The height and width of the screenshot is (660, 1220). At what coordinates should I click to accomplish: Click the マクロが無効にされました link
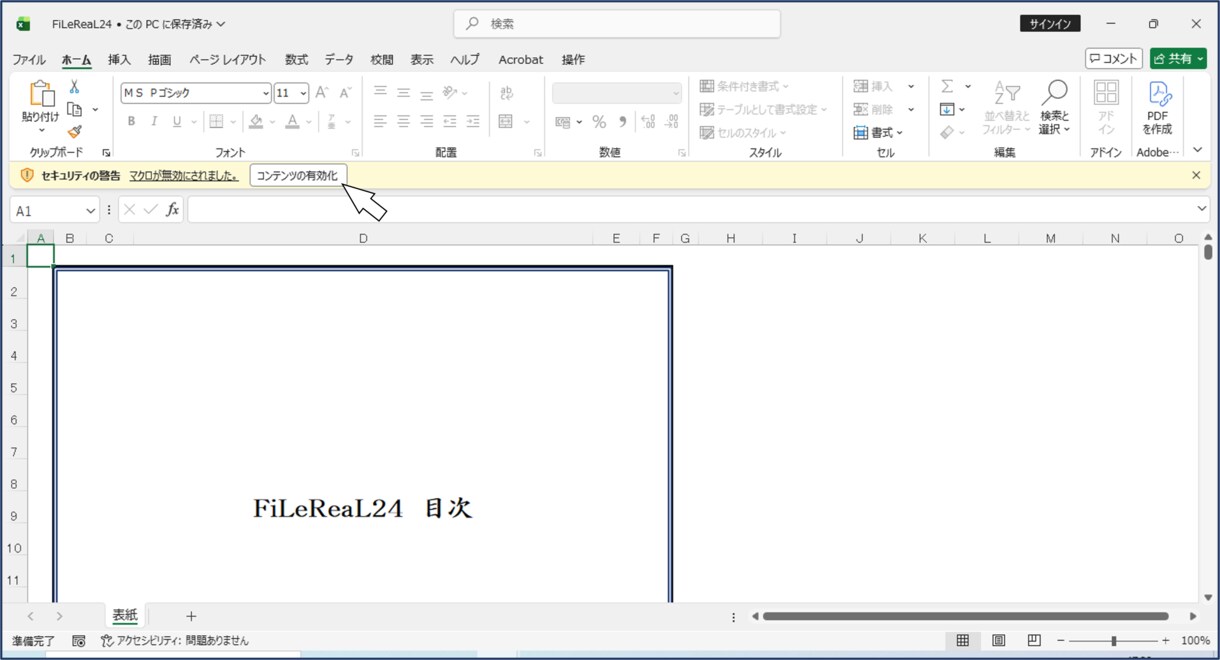pos(183,175)
